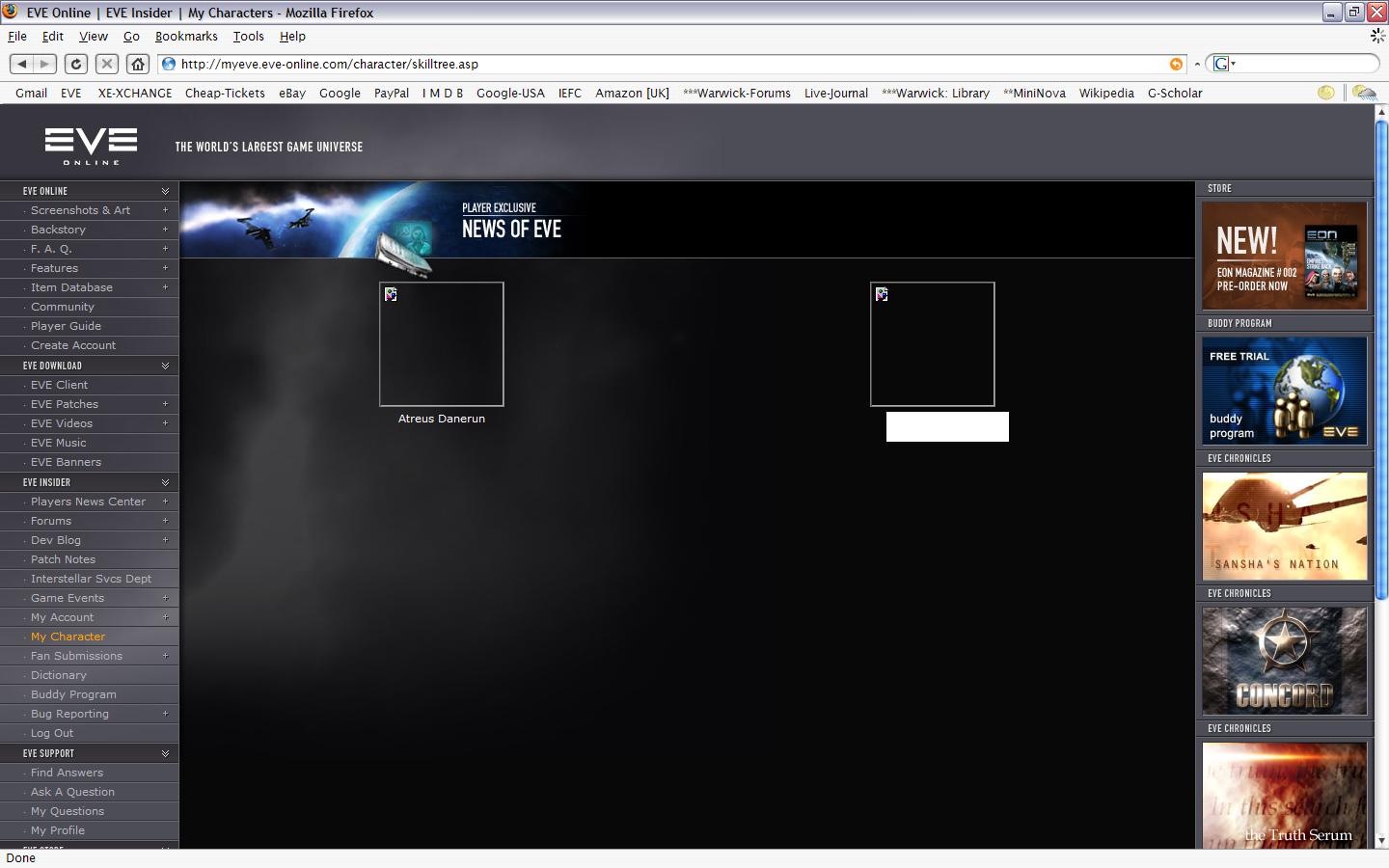The width and height of the screenshot is (1389, 868).
Task: Go back with the Back arrow button
Action: (21, 64)
